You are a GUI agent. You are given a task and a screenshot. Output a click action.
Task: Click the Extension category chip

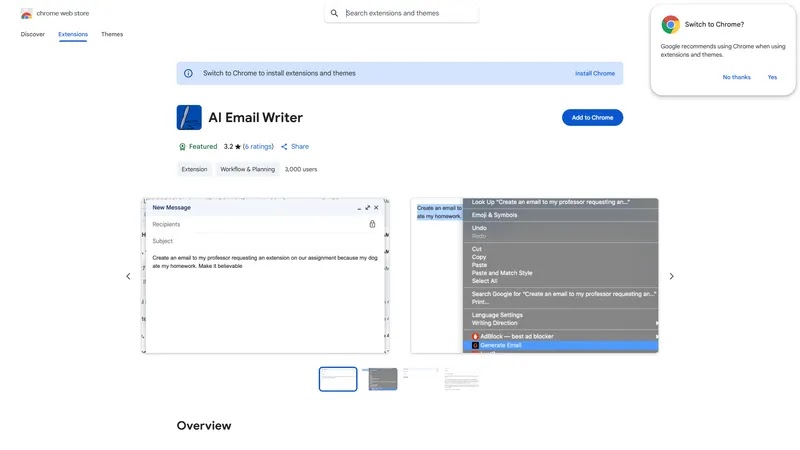point(194,169)
